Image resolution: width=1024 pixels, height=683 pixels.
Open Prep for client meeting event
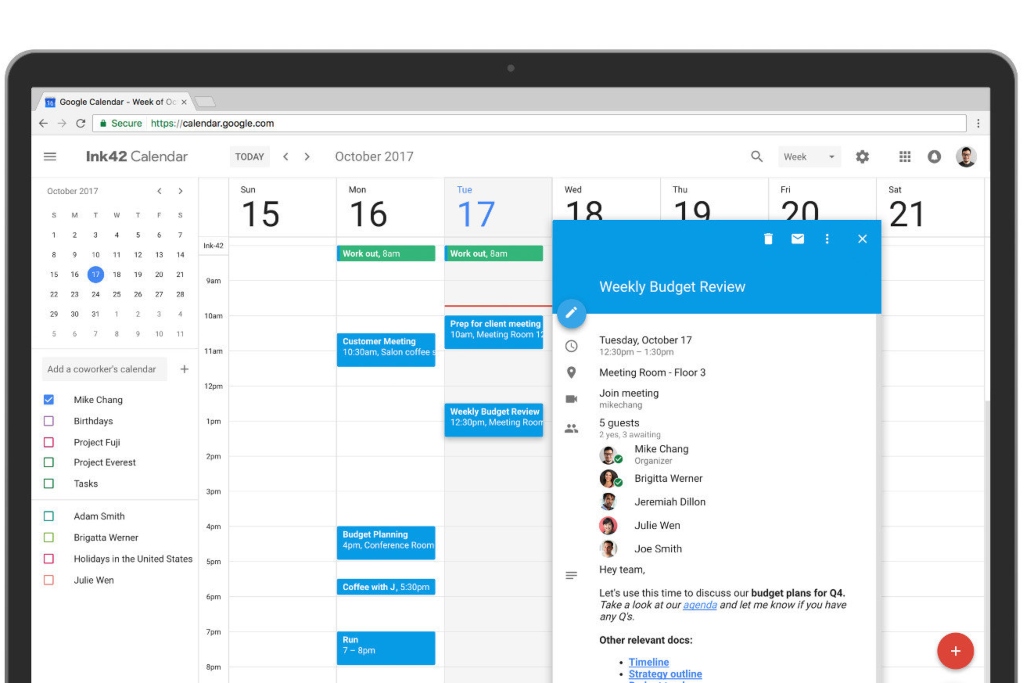[x=494, y=332]
